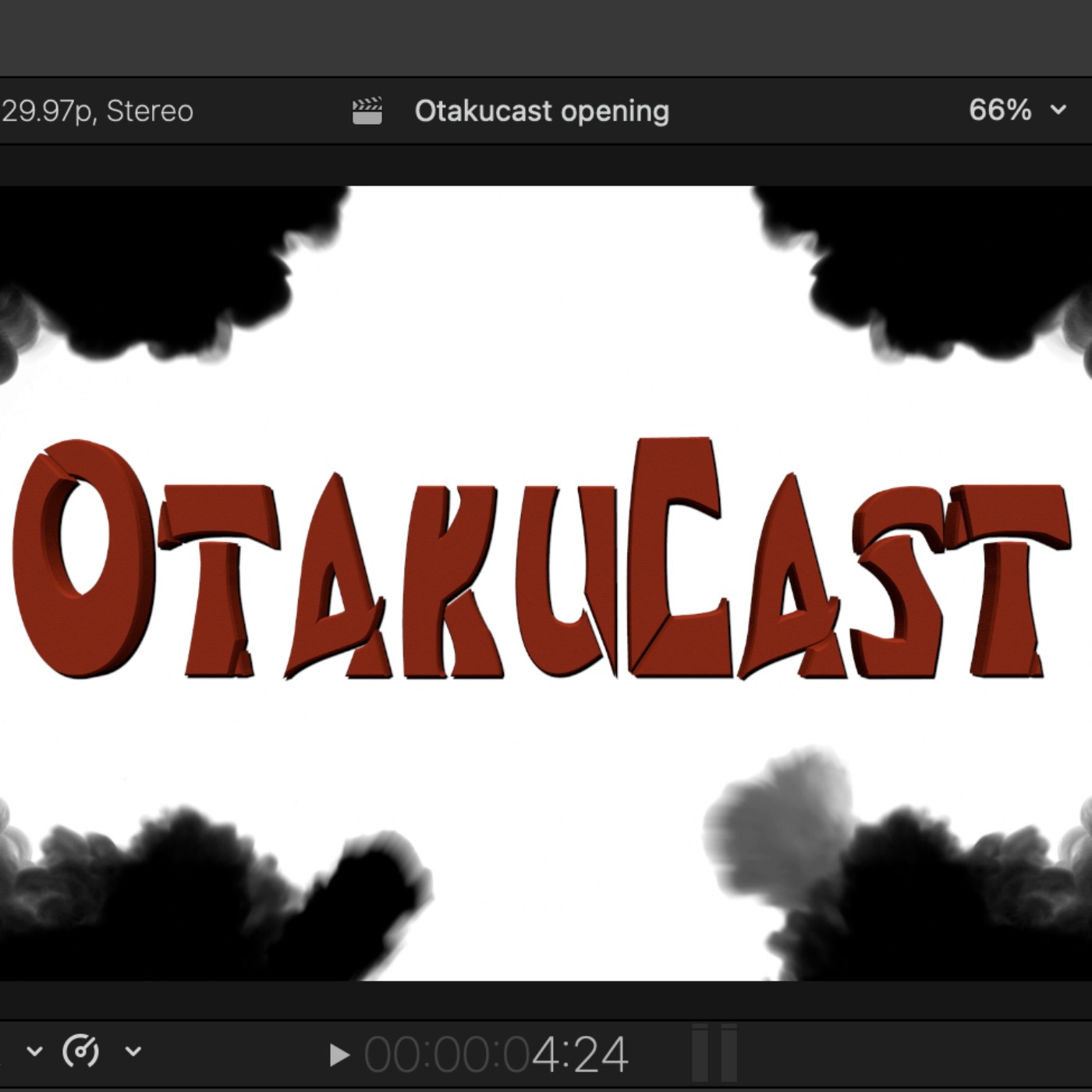Select the red OtakuCast 3D title in viewer
This screenshot has width=1092, height=1092.
pyautogui.click(x=541, y=559)
